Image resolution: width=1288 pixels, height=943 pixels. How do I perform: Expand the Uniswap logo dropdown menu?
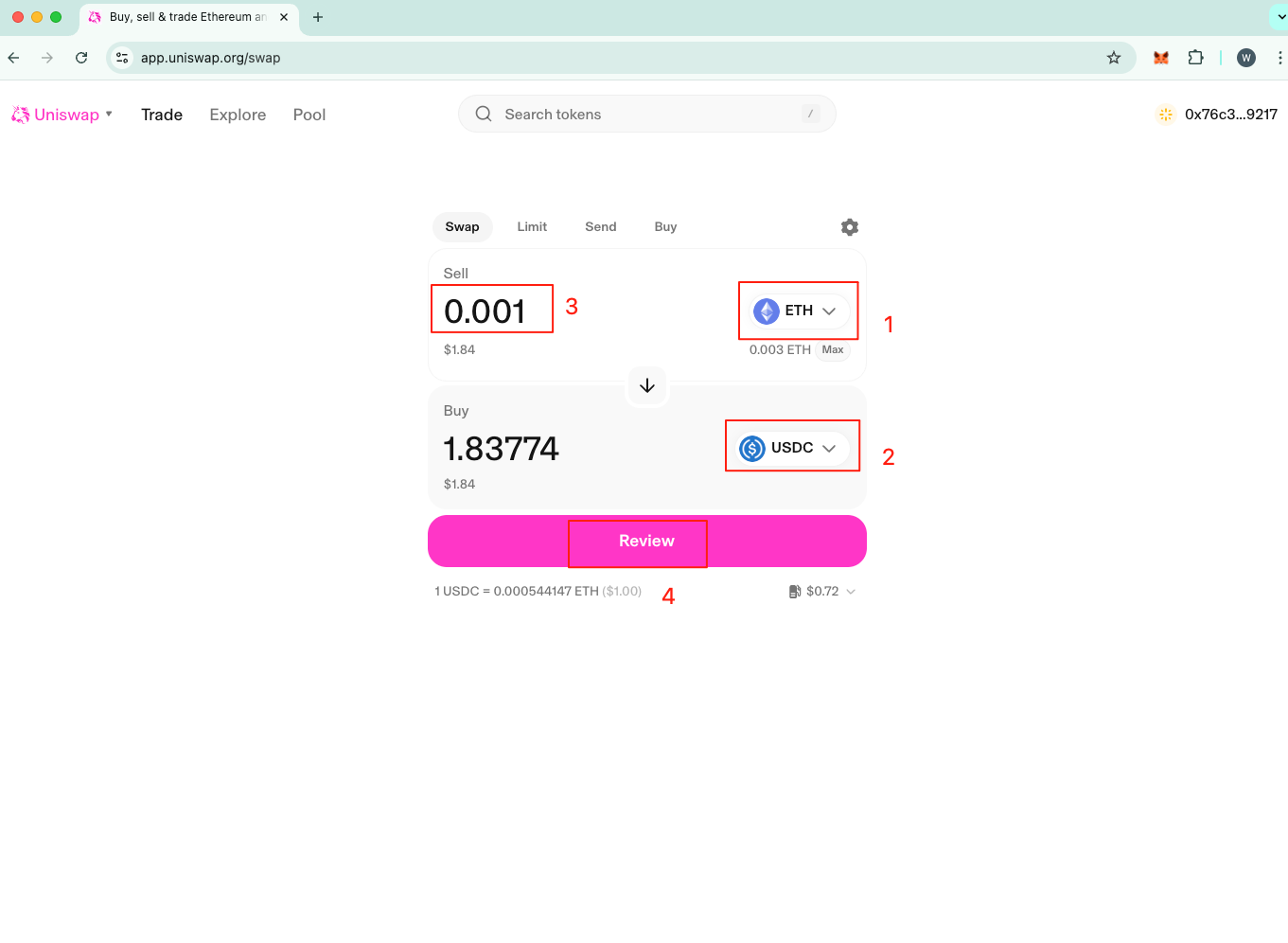109,114
